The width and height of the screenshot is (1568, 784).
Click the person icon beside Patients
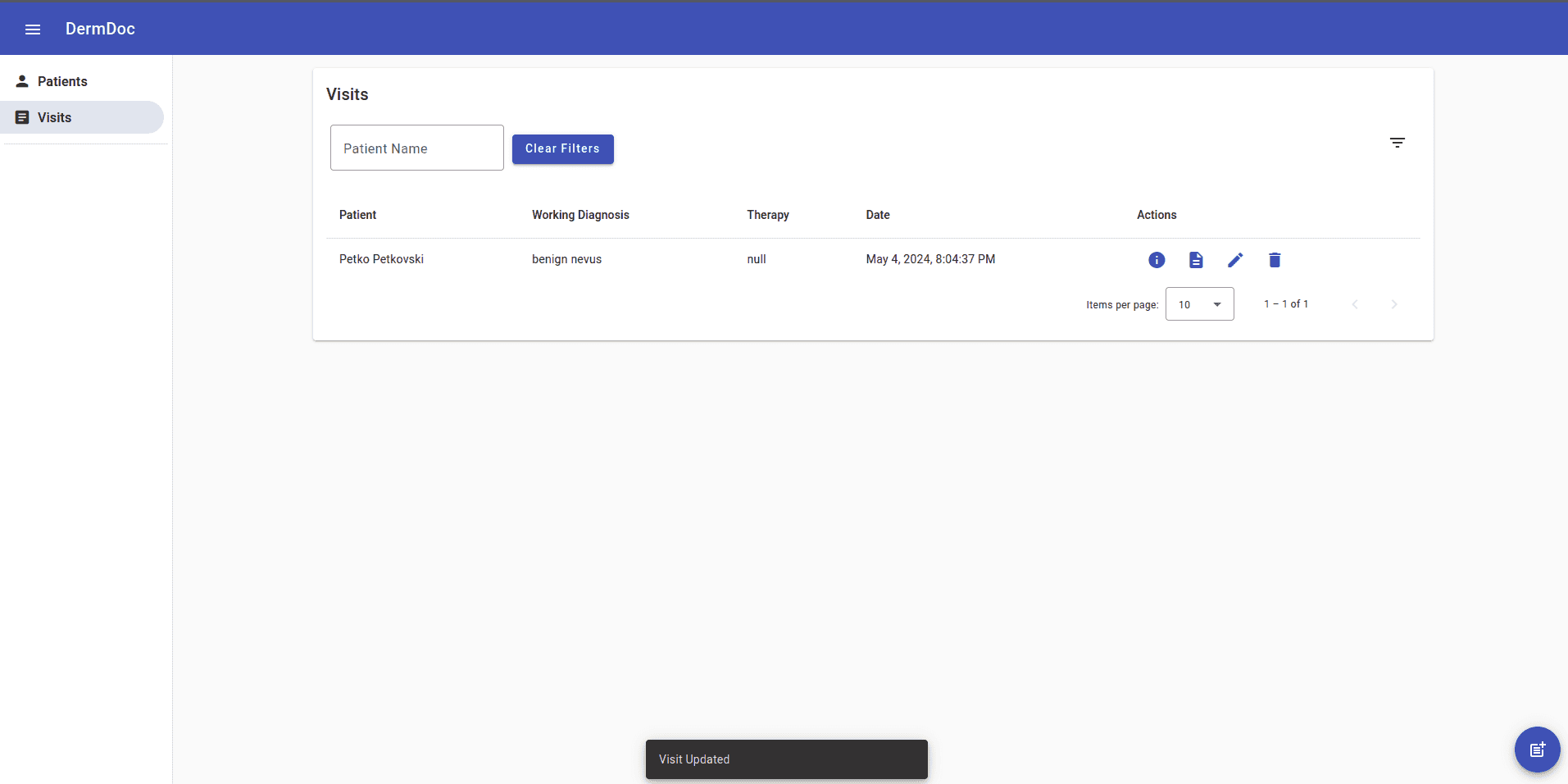click(22, 81)
